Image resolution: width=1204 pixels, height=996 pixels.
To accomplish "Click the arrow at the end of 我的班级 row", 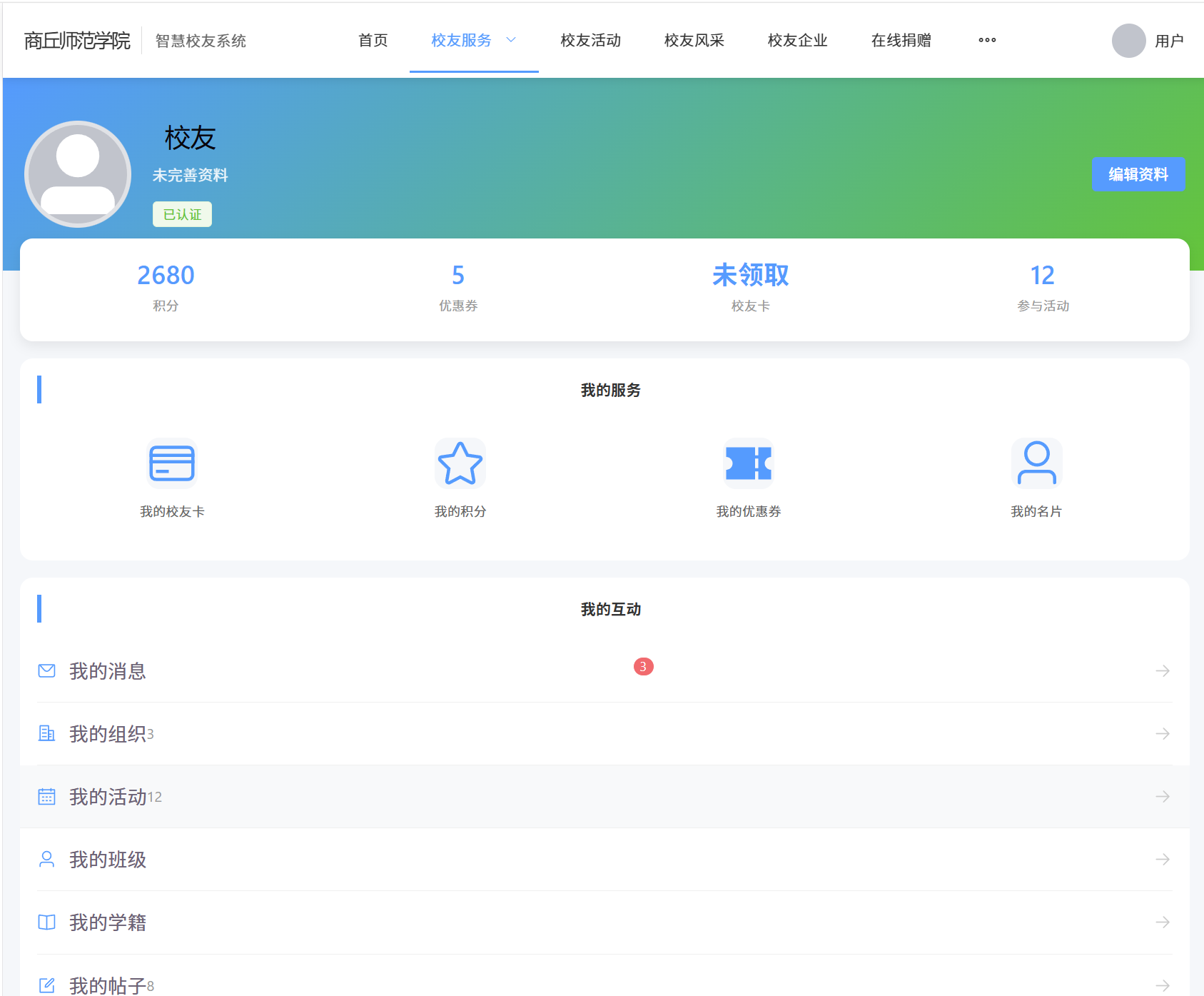I will point(1163,859).
